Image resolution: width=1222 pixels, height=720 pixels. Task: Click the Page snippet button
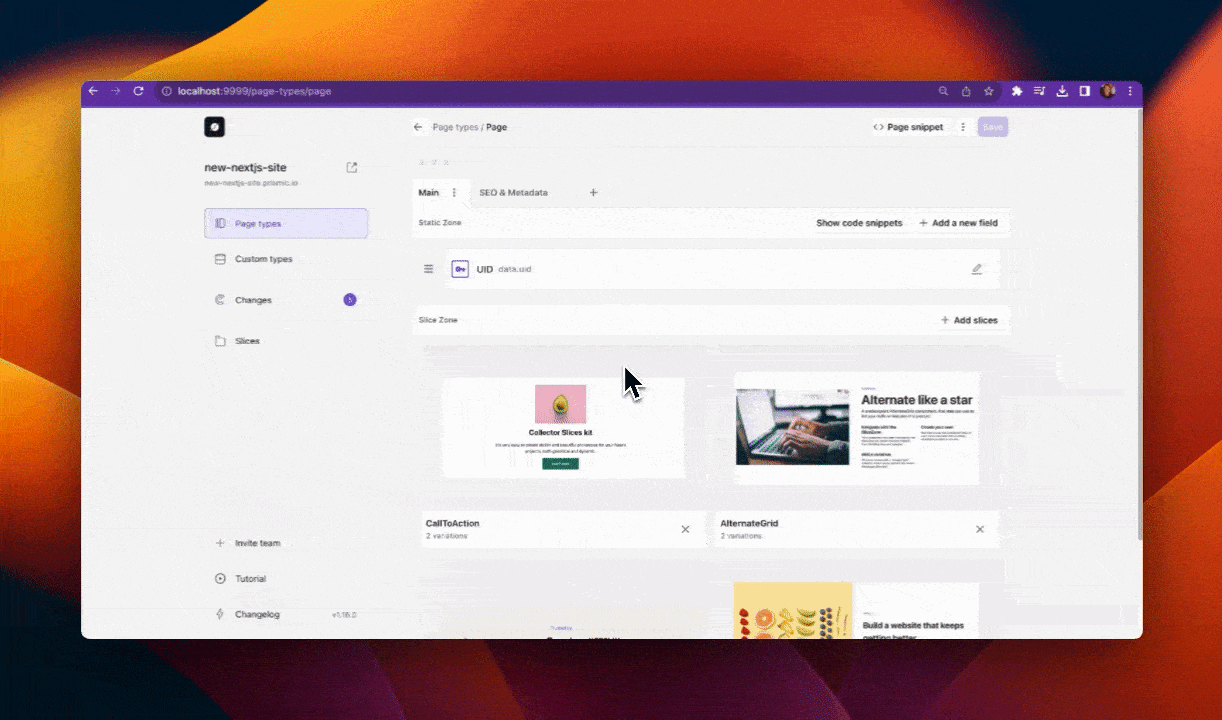[x=908, y=127]
